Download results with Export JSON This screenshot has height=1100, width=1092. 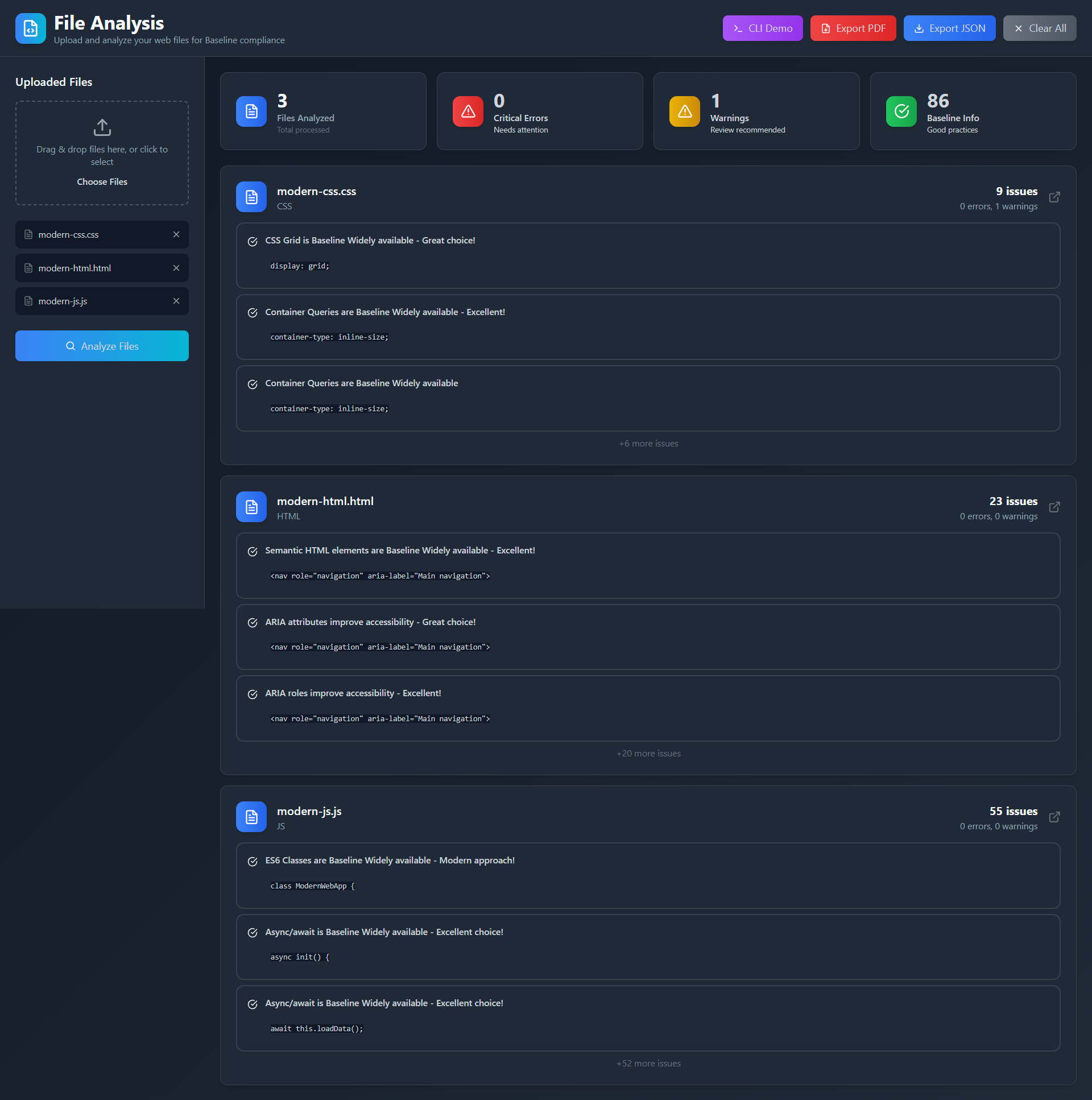tap(949, 28)
